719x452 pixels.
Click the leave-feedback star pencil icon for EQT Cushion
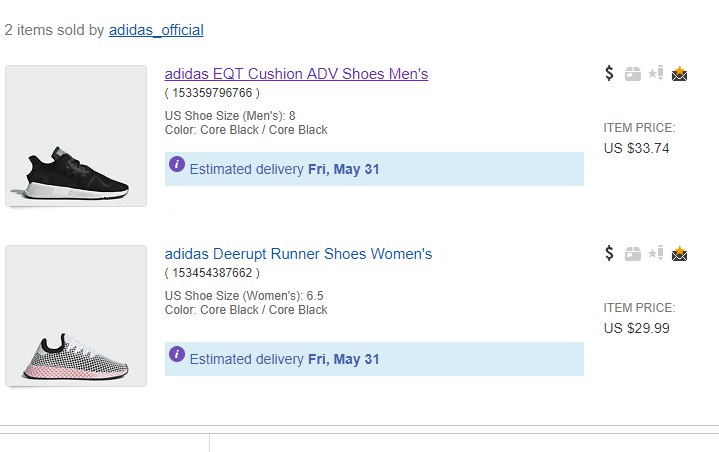coord(656,73)
